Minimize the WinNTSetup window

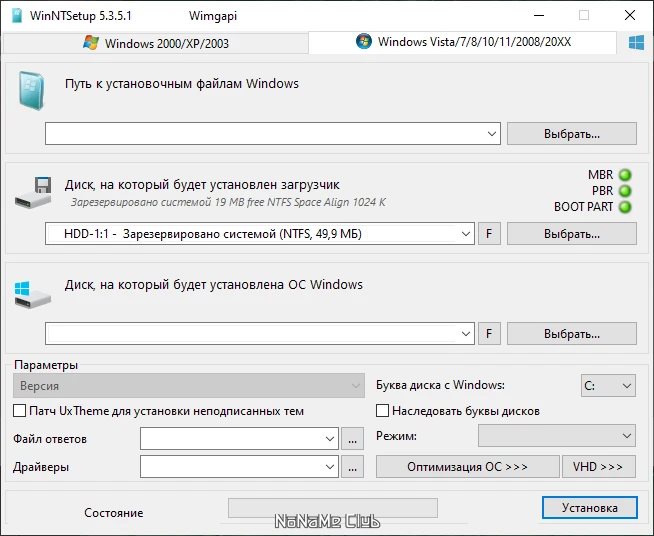point(539,15)
